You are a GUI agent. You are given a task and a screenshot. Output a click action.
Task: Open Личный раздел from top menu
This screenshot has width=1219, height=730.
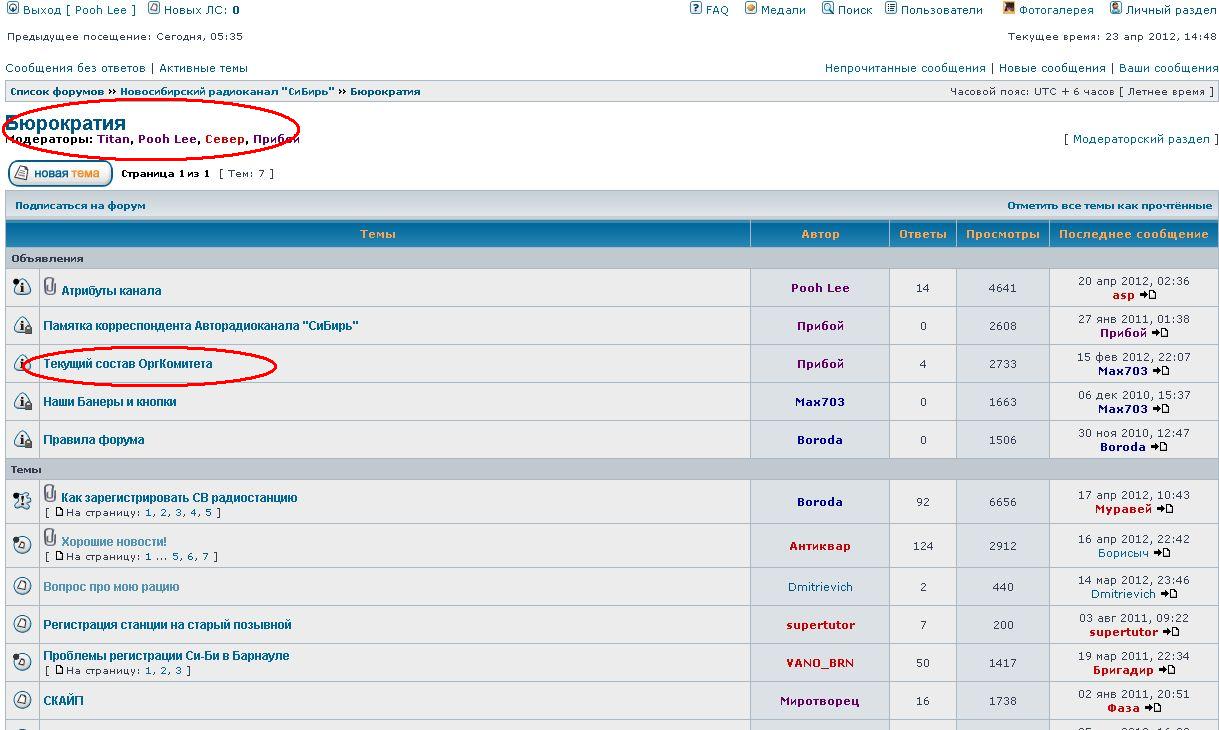pos(1170,10)
